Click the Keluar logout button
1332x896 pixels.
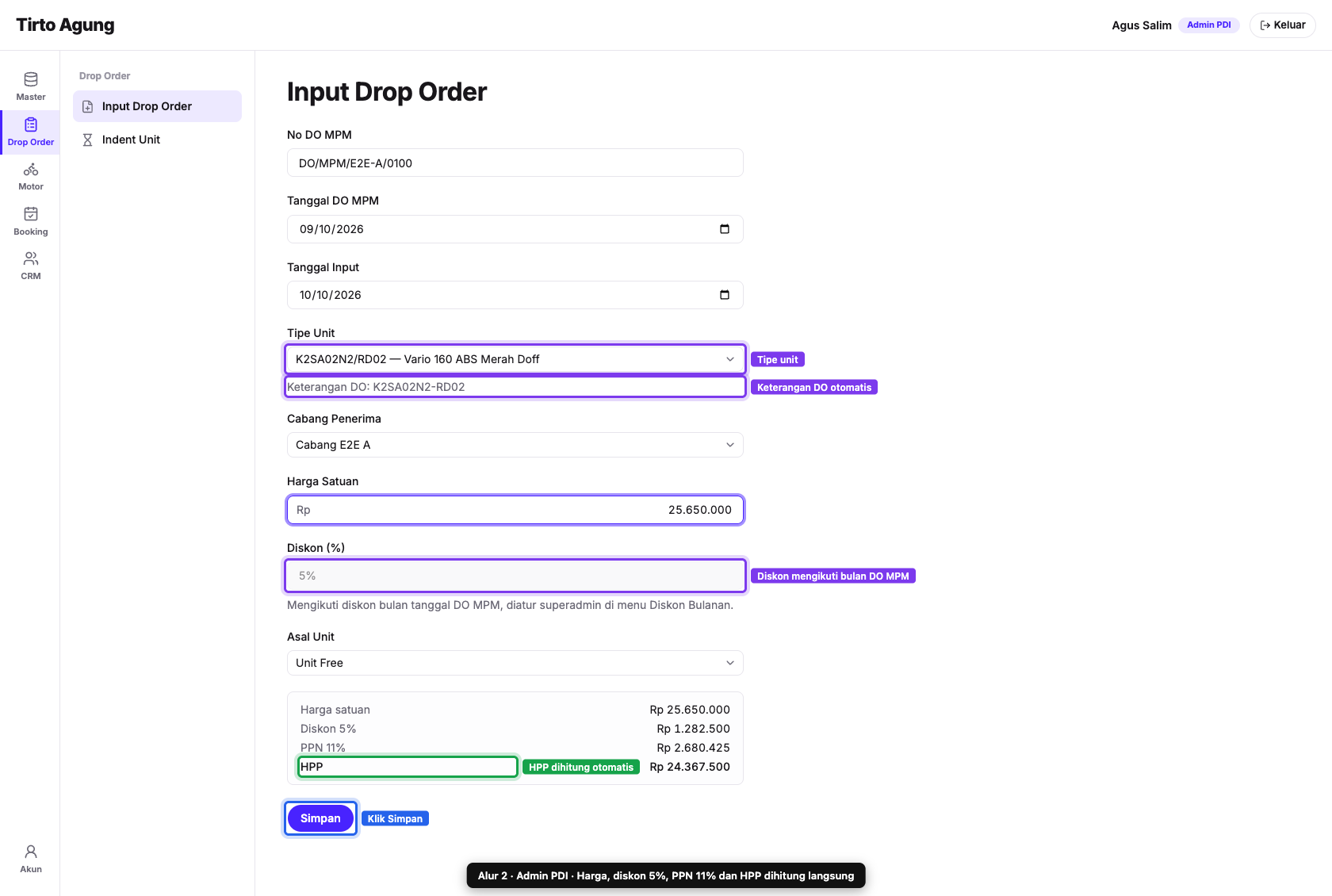(x=1283, y=25)
